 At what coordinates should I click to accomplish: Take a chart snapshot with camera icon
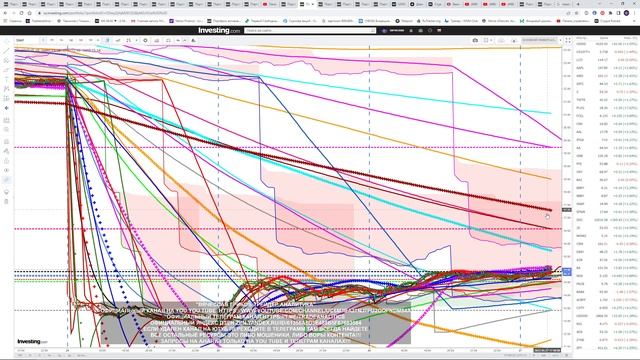click(x=475, y=40)
